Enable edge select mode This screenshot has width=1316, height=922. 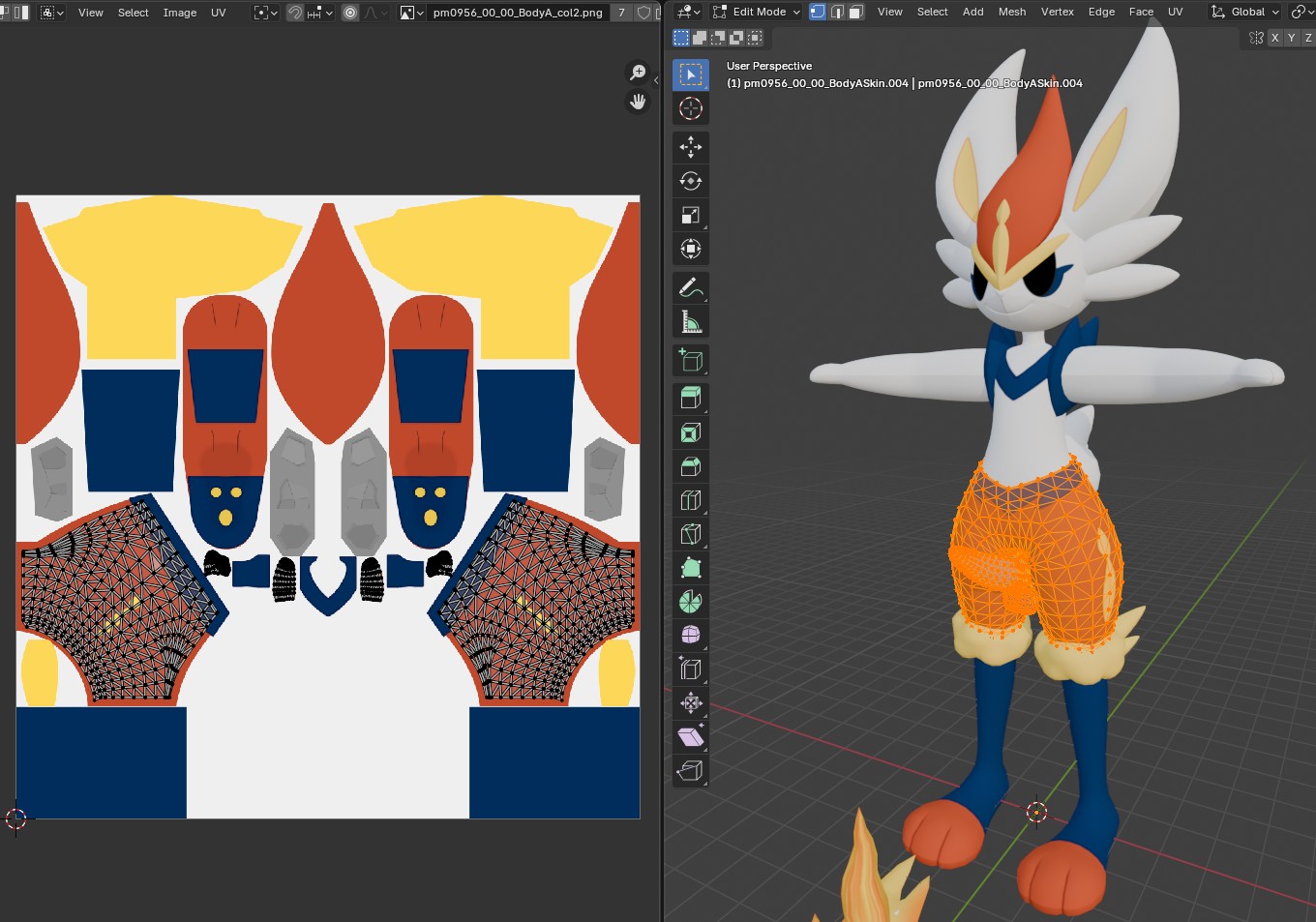837,12
